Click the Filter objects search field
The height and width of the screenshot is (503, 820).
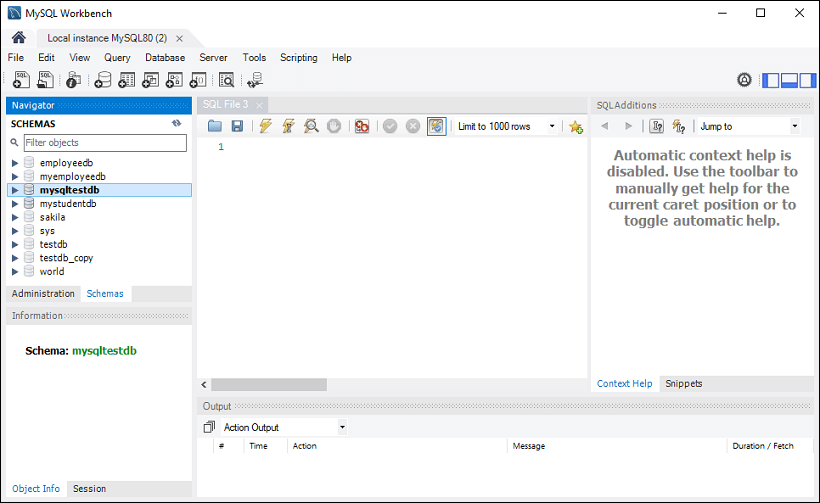[105, 143]
